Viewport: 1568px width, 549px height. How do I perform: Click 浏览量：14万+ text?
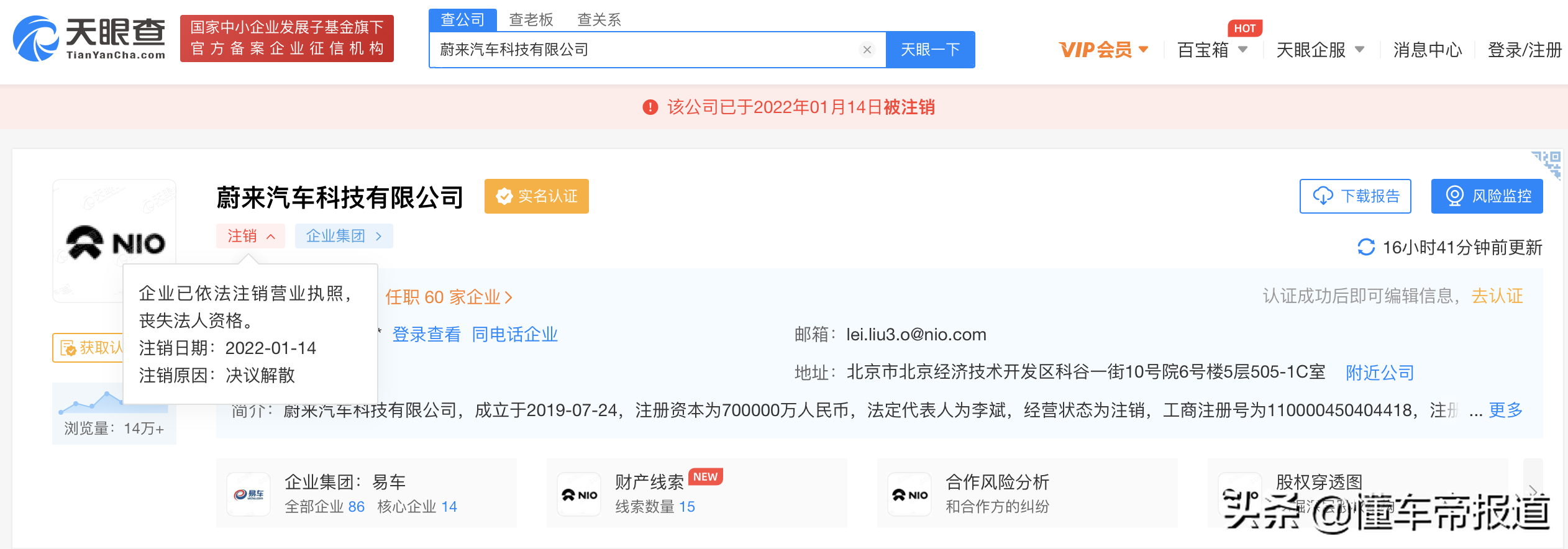(114, 429)
